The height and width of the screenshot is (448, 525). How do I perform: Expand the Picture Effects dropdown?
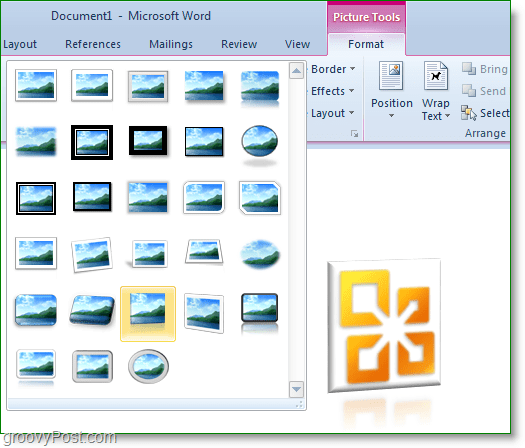tap(332, 91)
